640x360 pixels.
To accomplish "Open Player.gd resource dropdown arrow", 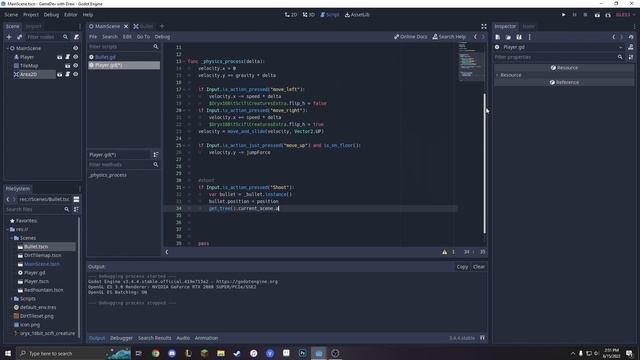I will 620,47.
